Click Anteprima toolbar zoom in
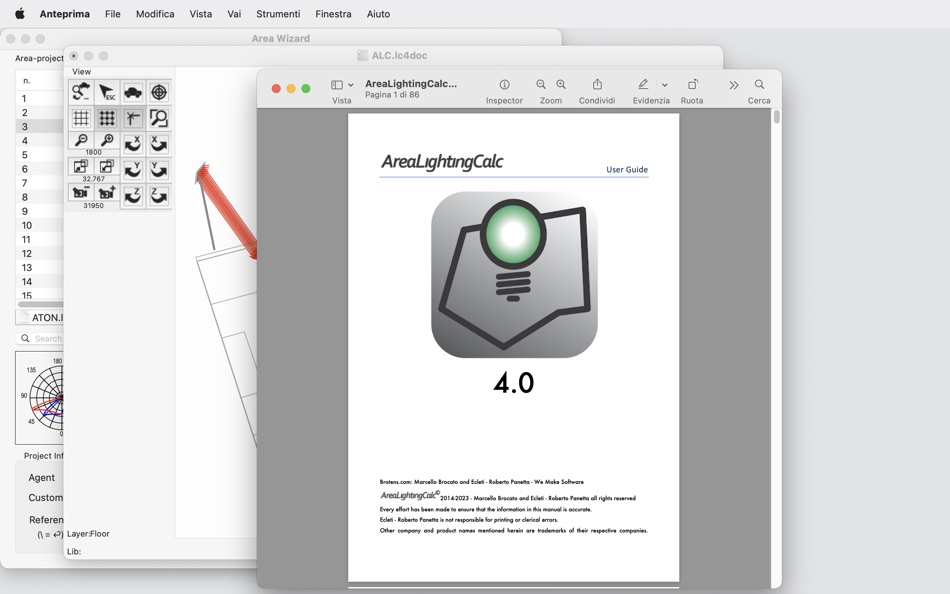The width and height of the screenshot is (950, 594). point(562,84)
